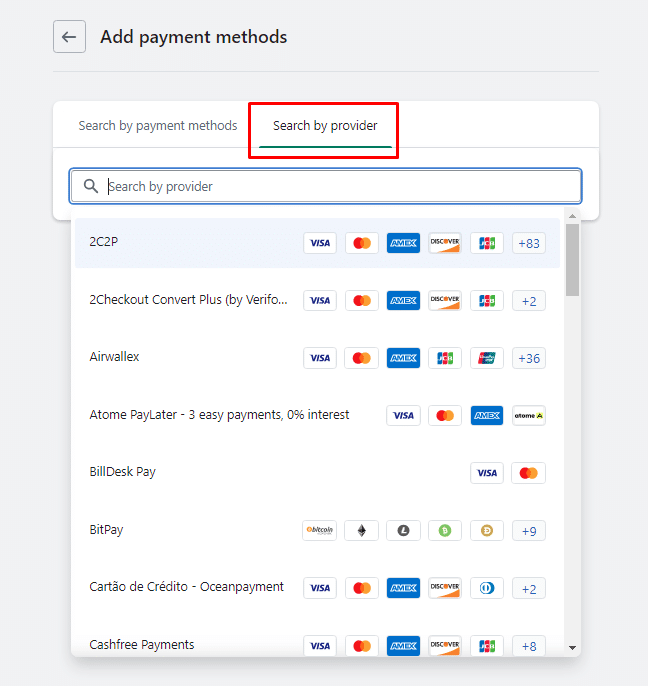
Task: Expand the +9 badge for BitPay
Action: [x=529, y=531]
